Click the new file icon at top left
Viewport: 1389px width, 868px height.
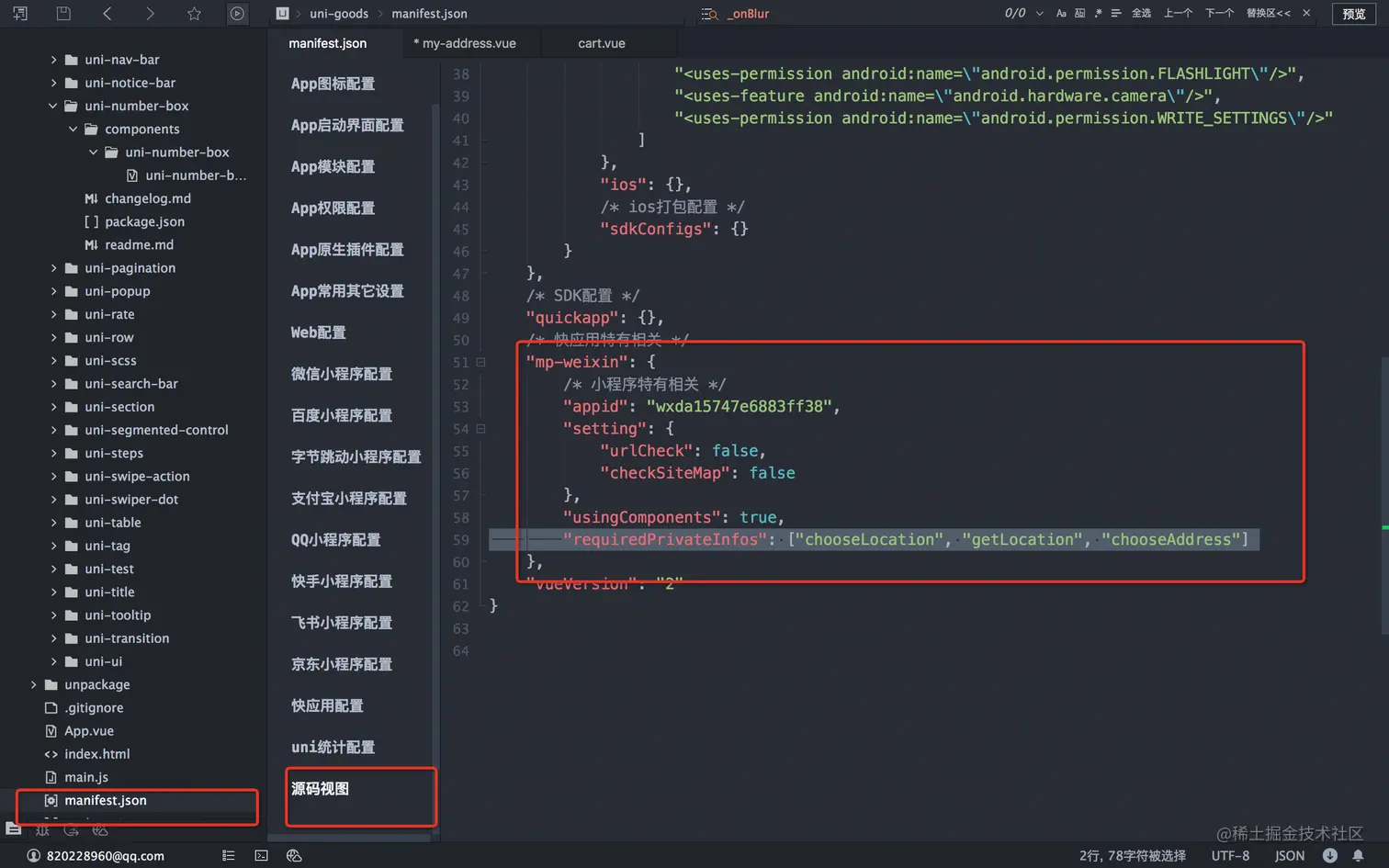19,14
